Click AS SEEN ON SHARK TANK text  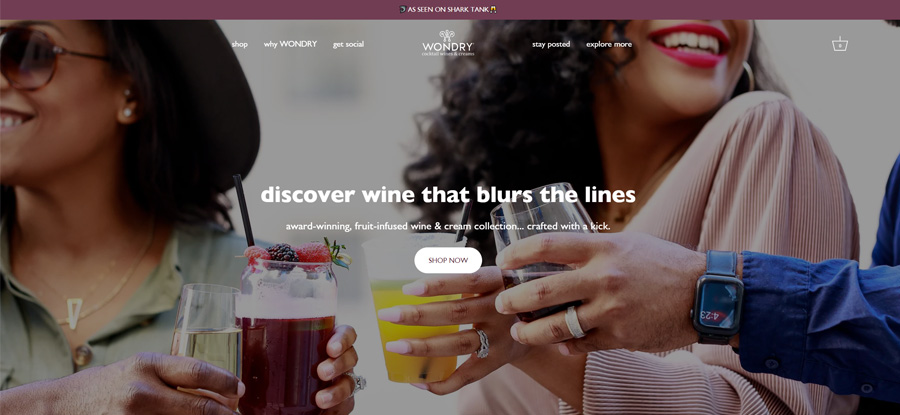click(x=448, y=10)
